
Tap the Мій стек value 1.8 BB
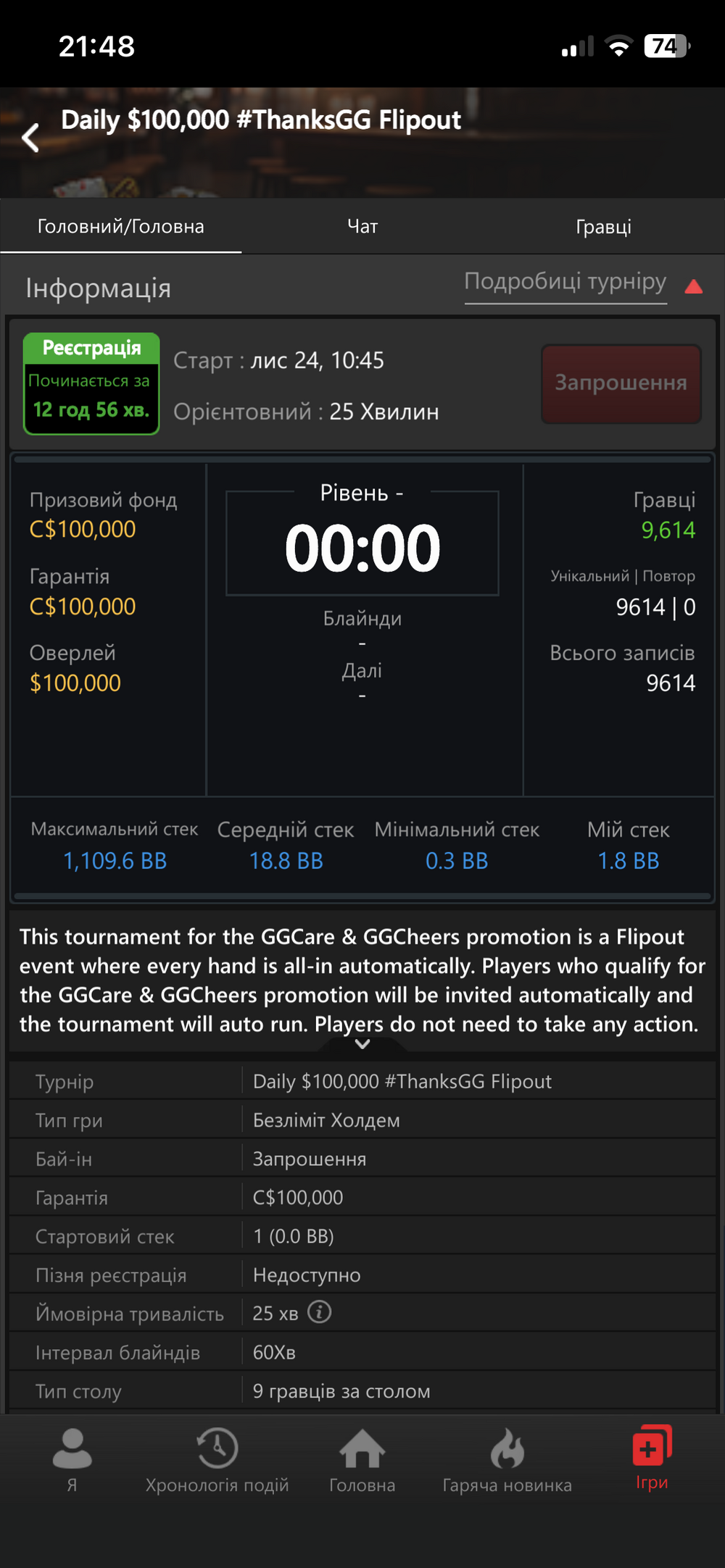(x=628, y=861)
